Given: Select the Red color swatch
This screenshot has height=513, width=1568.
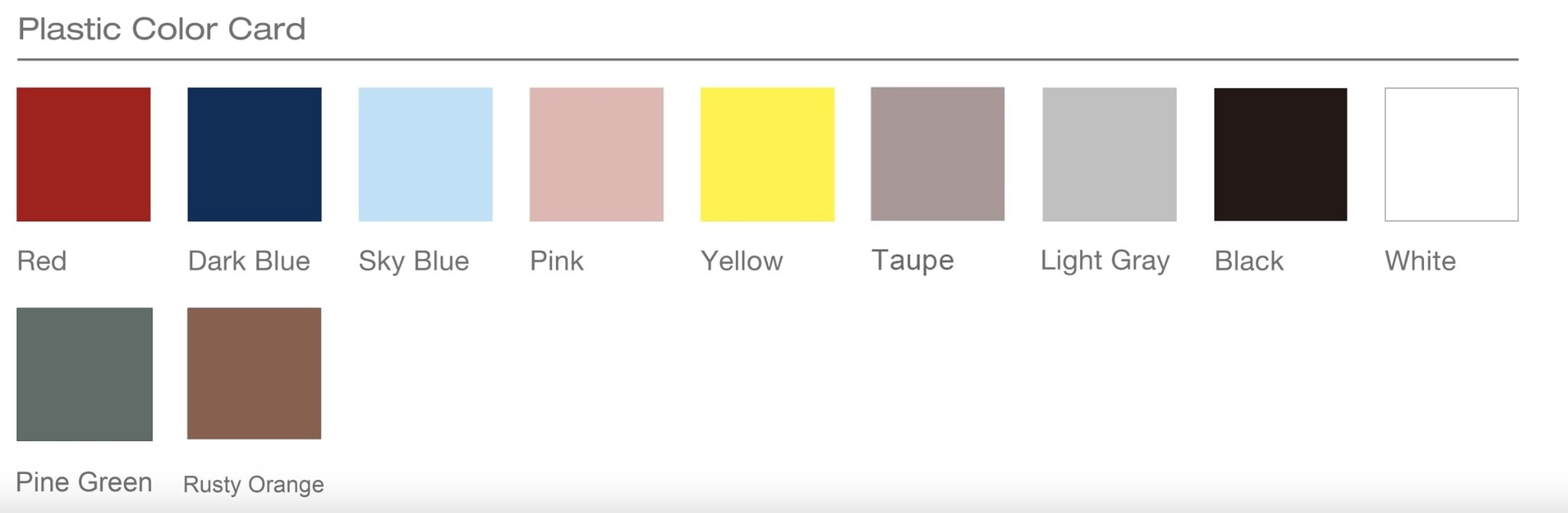Looking at the screenshot, I should point(83,154).
